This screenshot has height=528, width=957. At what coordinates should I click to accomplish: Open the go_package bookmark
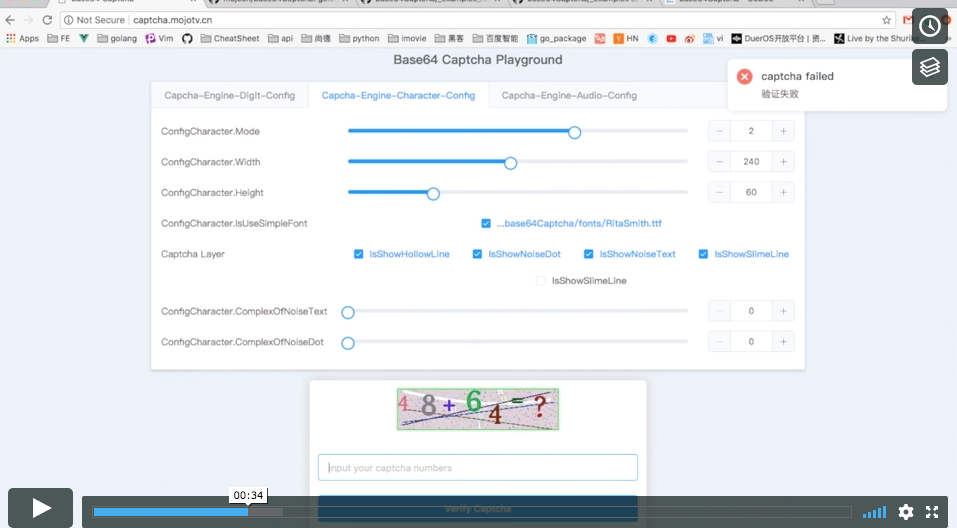point(556,38)
